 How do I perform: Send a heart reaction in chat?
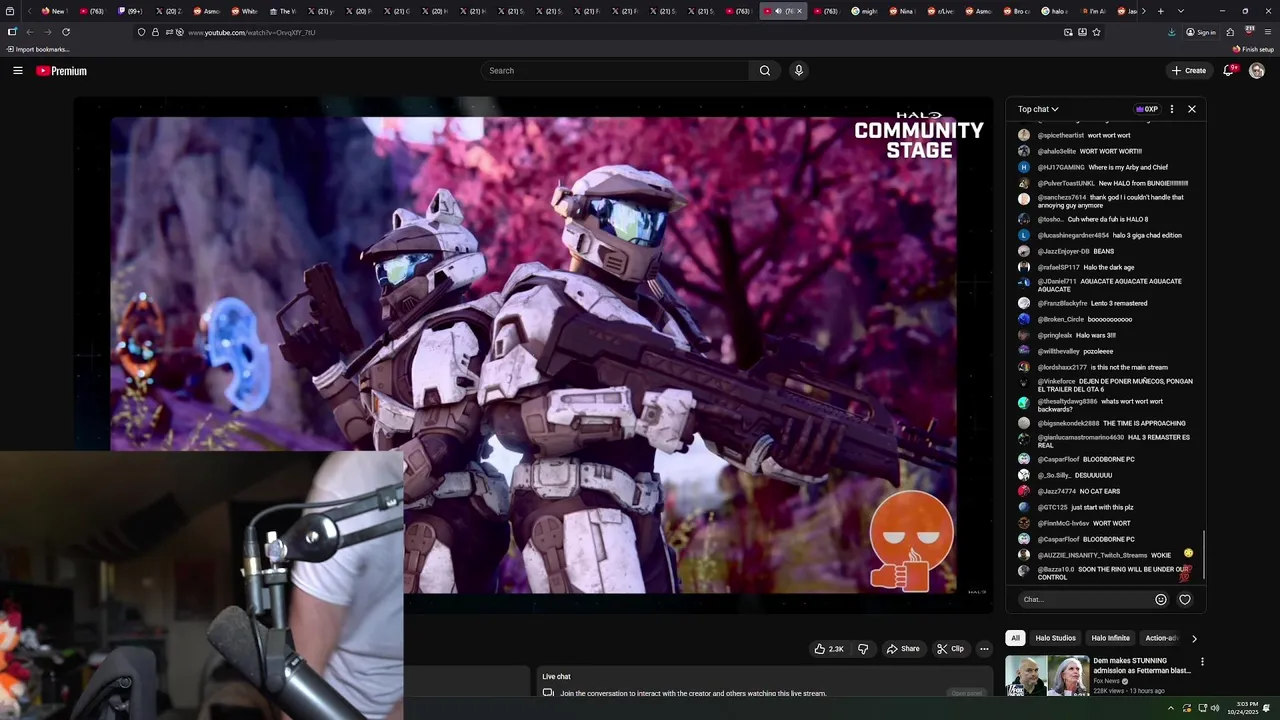[1185, 600]
